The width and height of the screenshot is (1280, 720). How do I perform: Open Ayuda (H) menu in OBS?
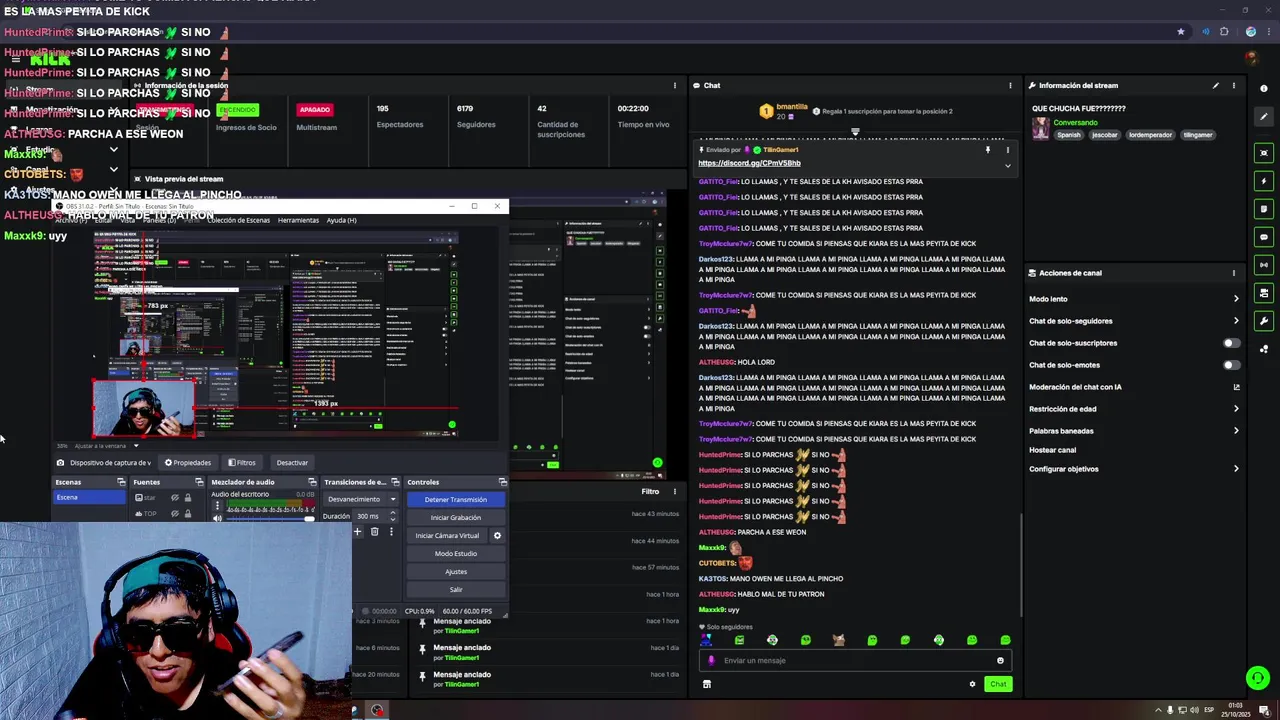341,220
